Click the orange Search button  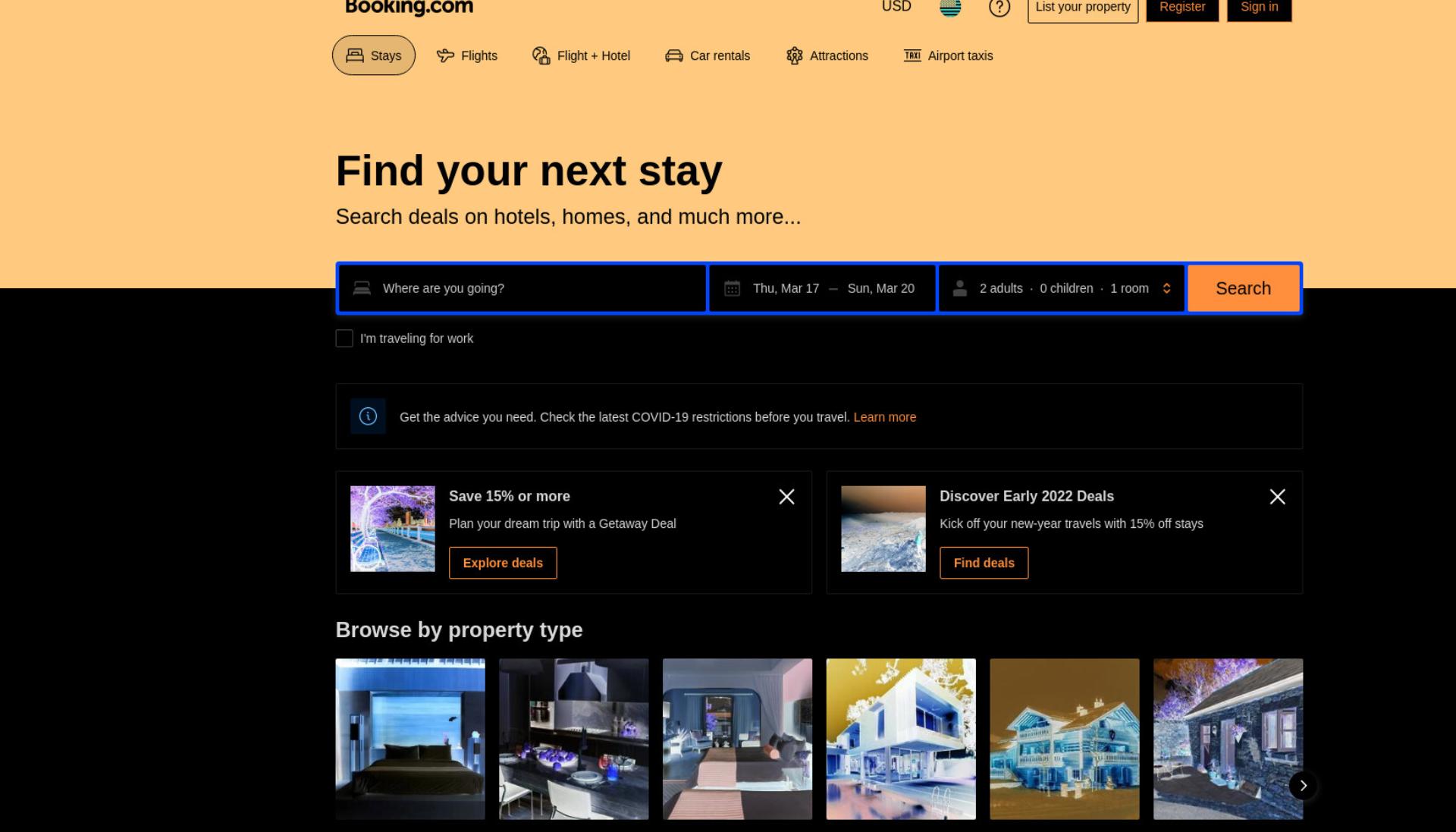pyautogui.click(x=1243, y=288)
